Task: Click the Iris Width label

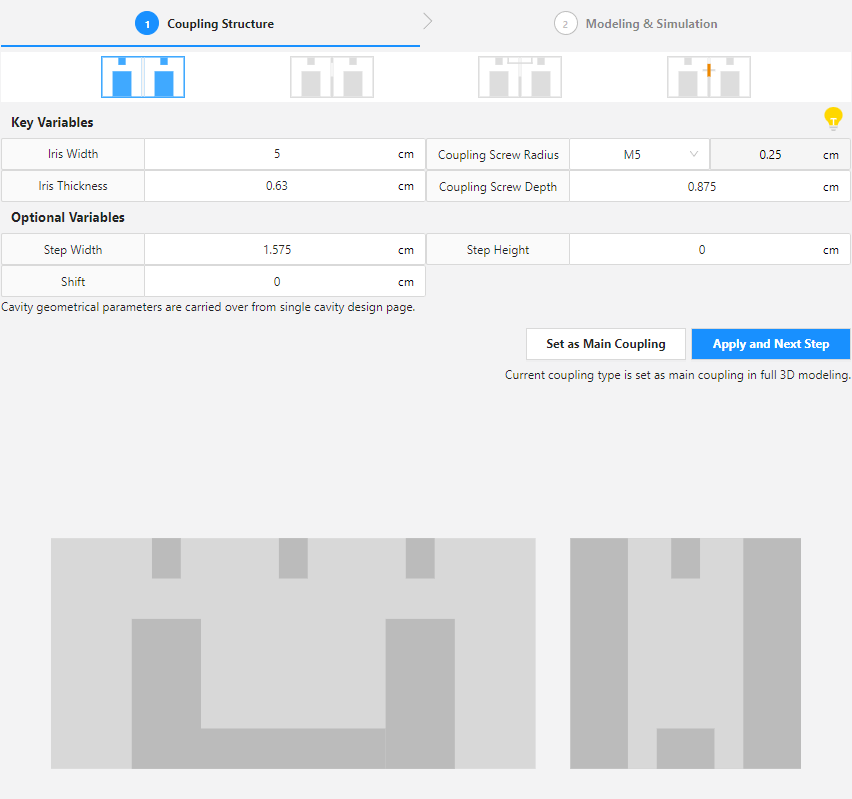Action: point(73,154)
